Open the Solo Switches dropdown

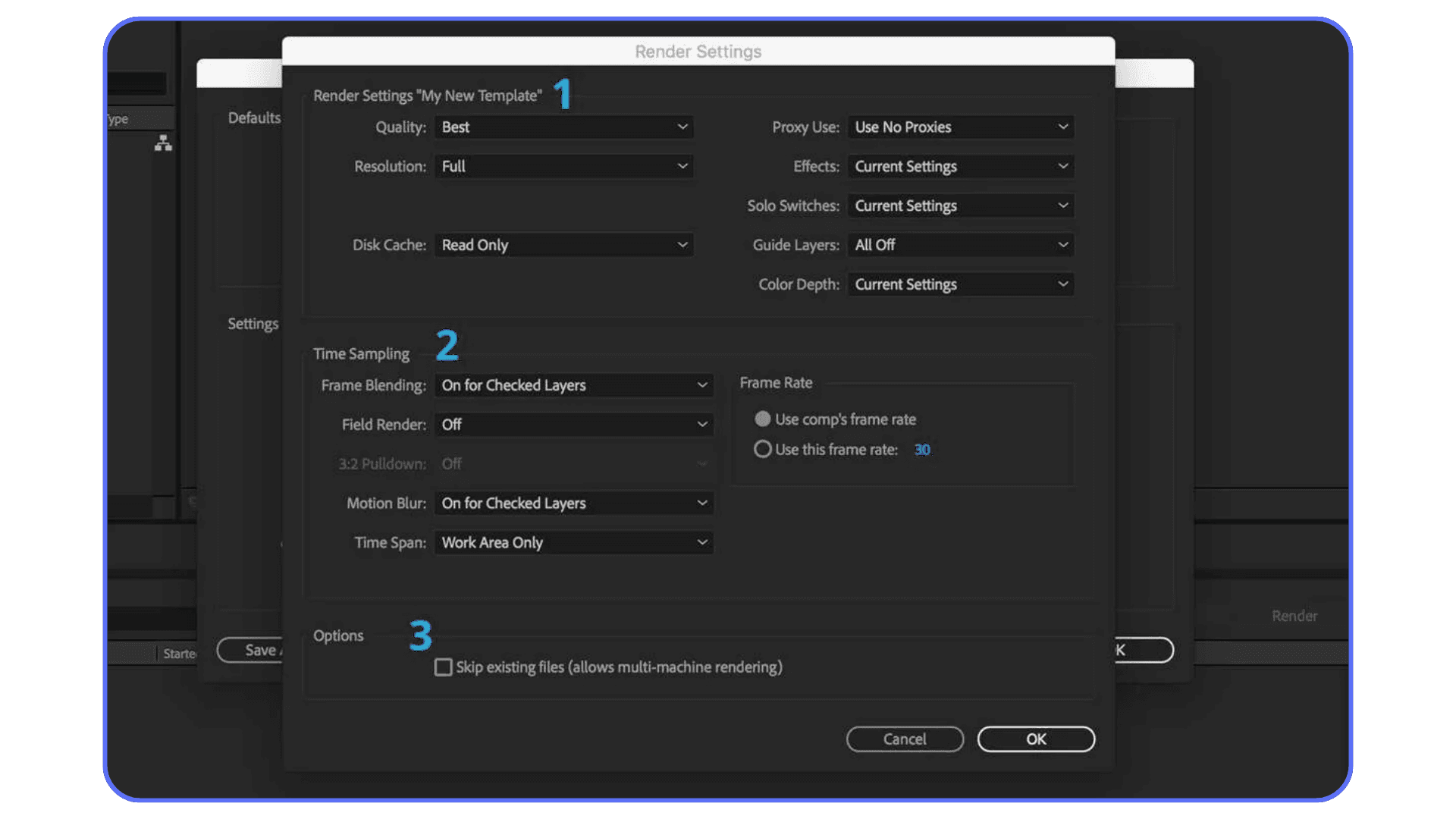click(x=960, y=206)
